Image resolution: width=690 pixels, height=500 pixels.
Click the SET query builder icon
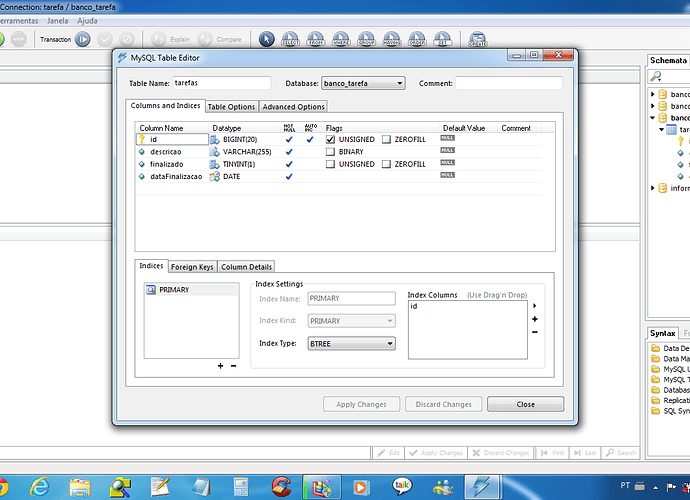(x=443, y=39)
